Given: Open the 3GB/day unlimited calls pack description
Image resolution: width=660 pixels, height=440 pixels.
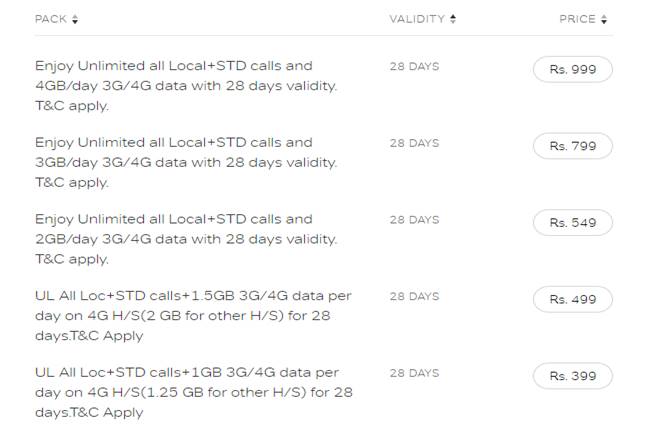Looking at the screenshot, I should click(x=186, y=162).
